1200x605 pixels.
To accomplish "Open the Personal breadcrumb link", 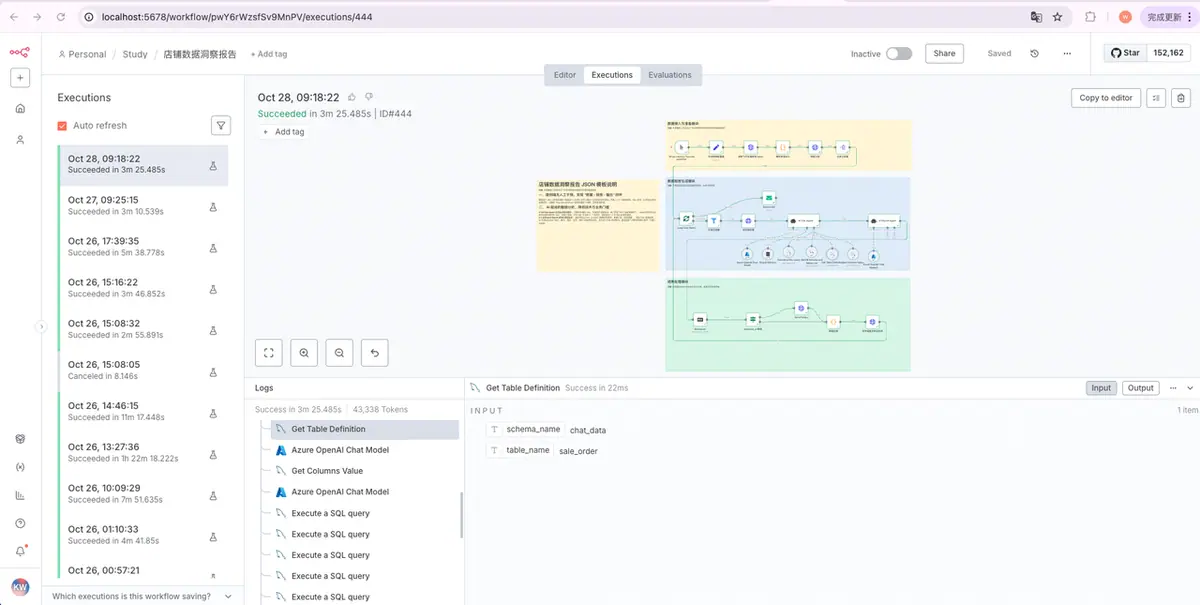I will (82, 54).
